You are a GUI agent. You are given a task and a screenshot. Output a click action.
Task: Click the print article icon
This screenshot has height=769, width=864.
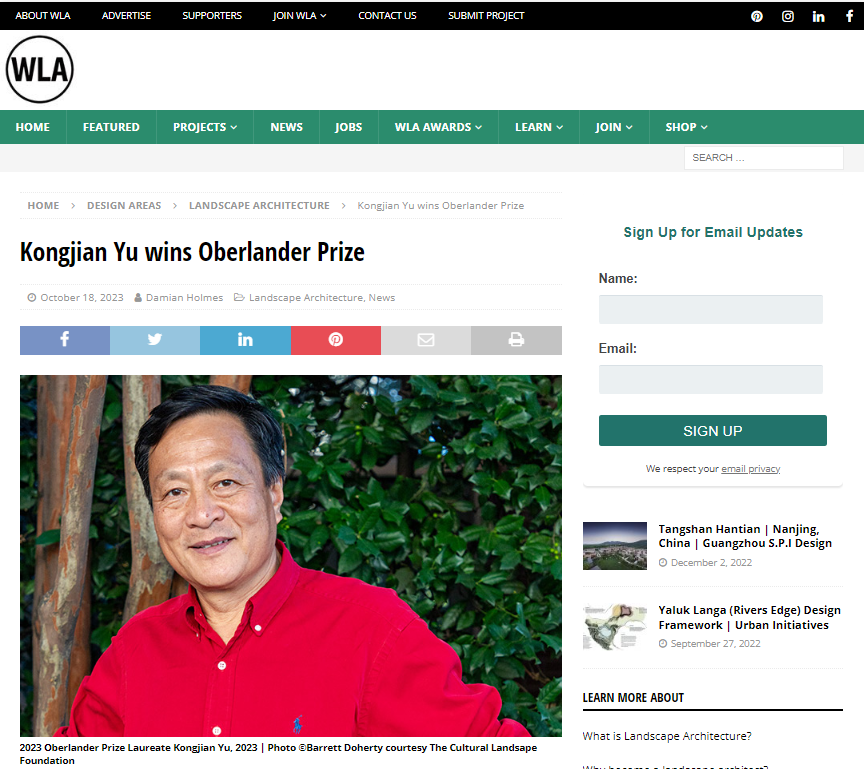tap(516, 340)
